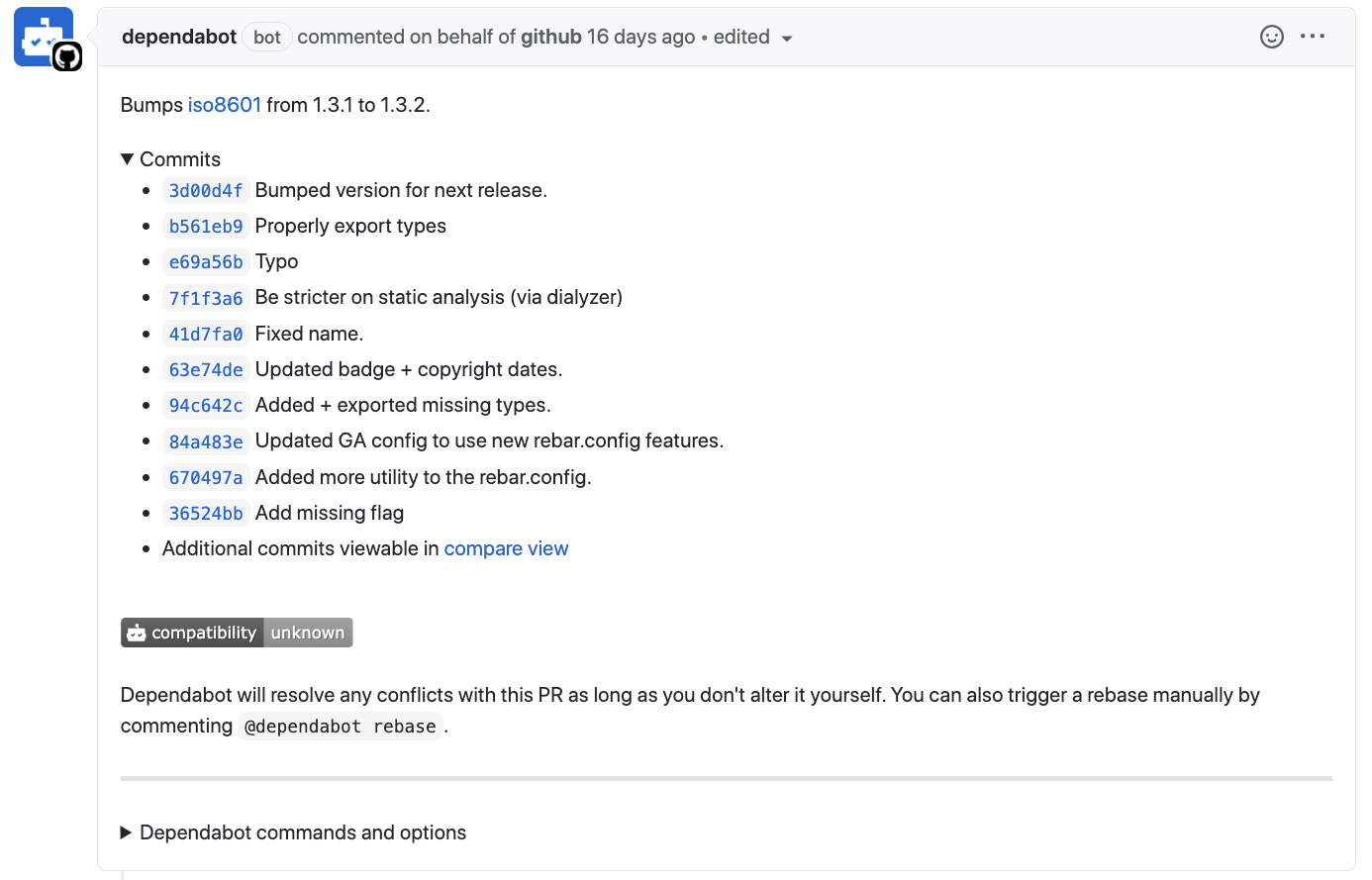Click the dependabot icon on the compatibility badge
The height and width of the screenshot is (880, 1372).
pos(136,632)
